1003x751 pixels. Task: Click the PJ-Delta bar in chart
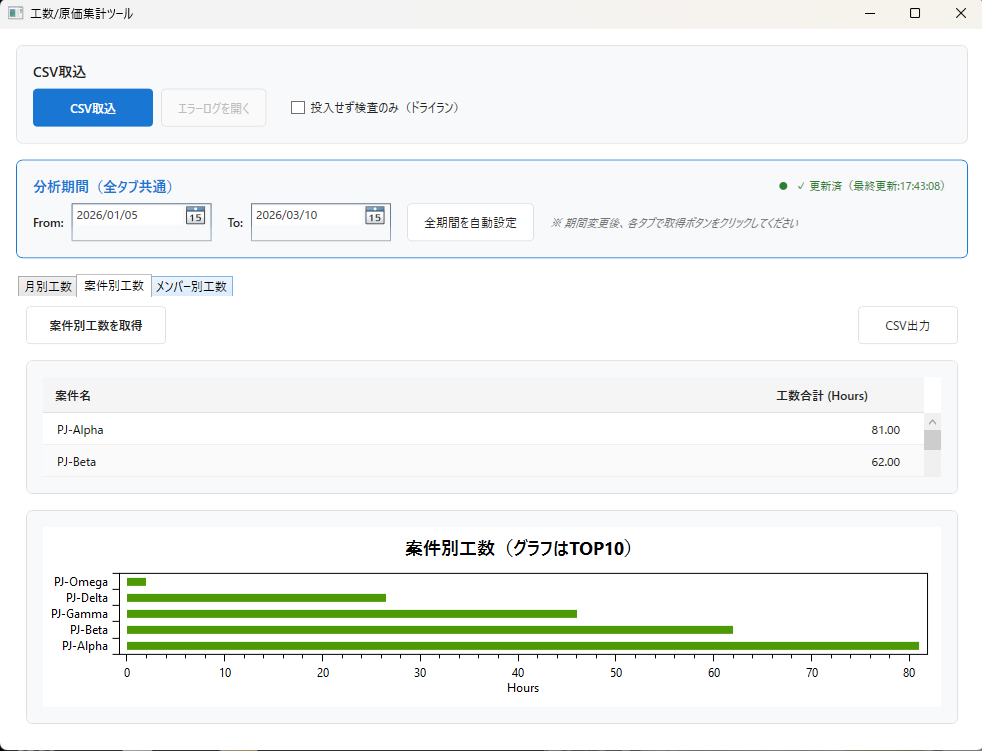pos(256,598)
